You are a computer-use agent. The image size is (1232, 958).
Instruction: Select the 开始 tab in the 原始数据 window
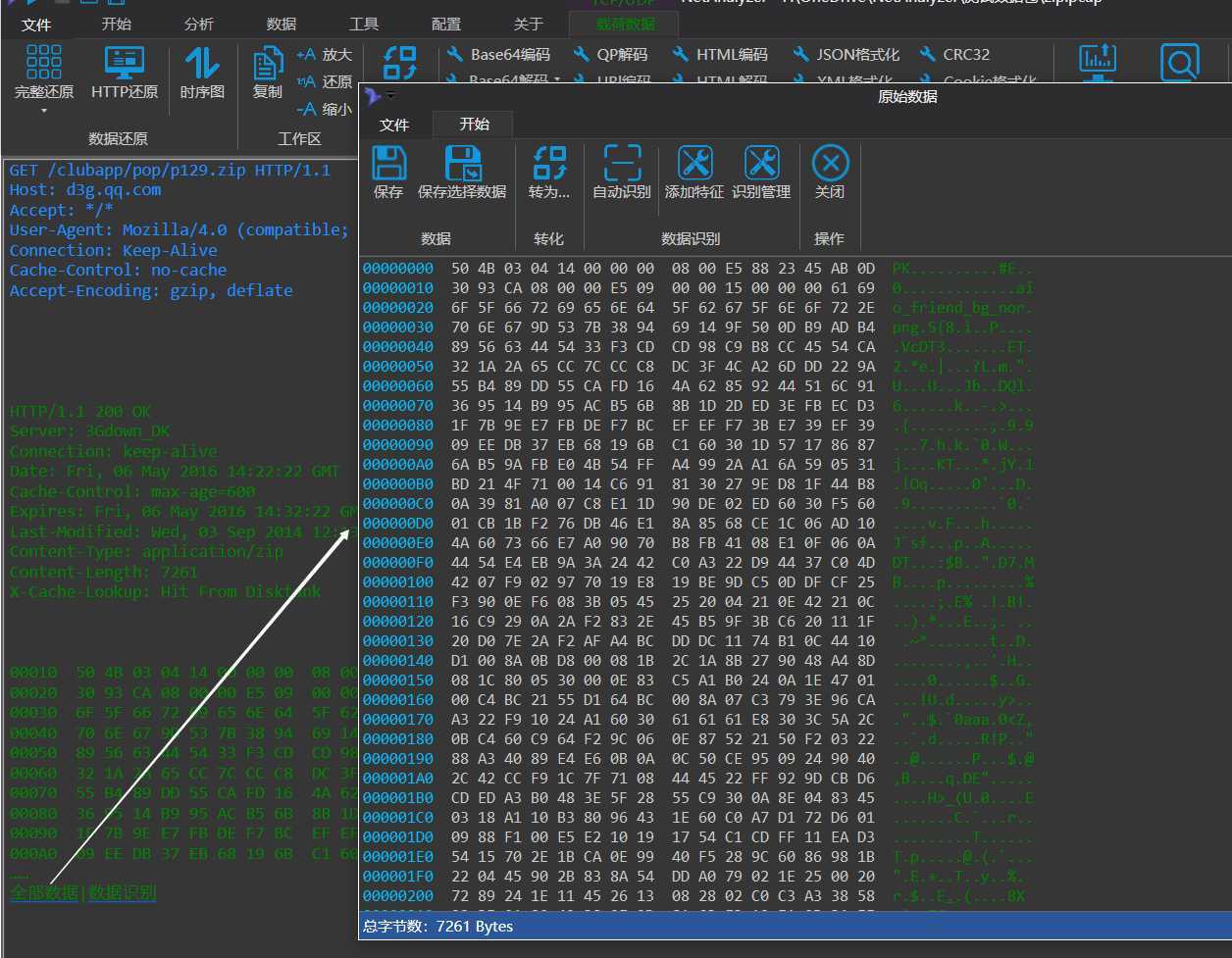coord(474,124)
